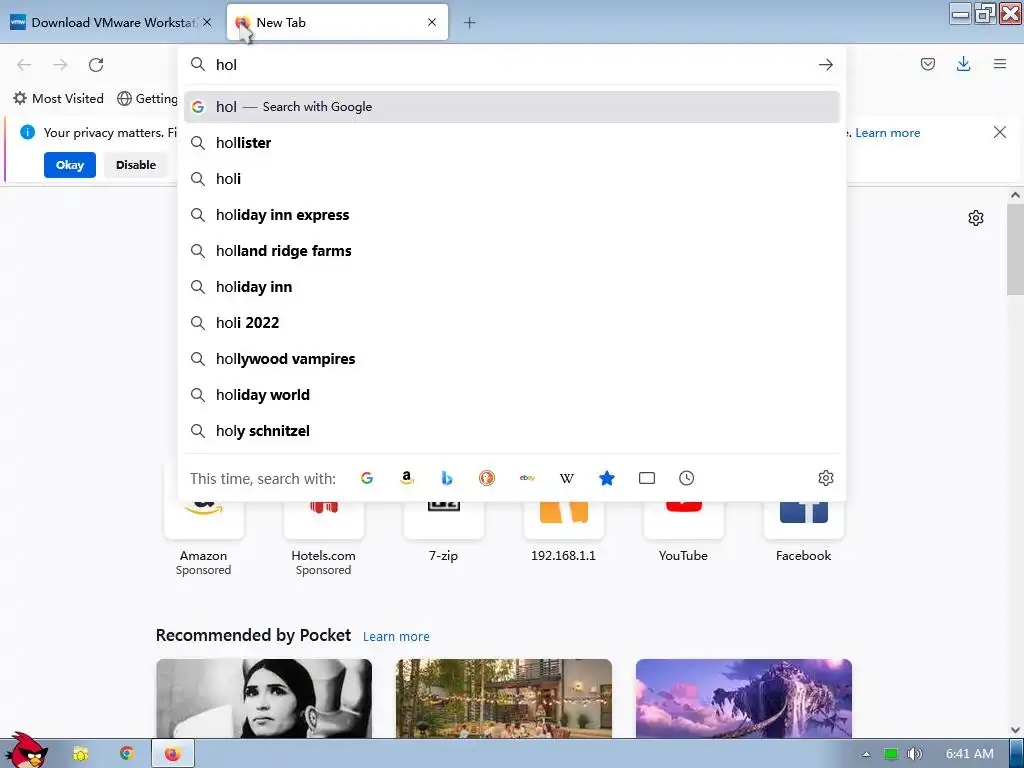Go back using the back arrow
This screenshot has width=1024, height=768.
pyautogui.click(x=24, y=65)
